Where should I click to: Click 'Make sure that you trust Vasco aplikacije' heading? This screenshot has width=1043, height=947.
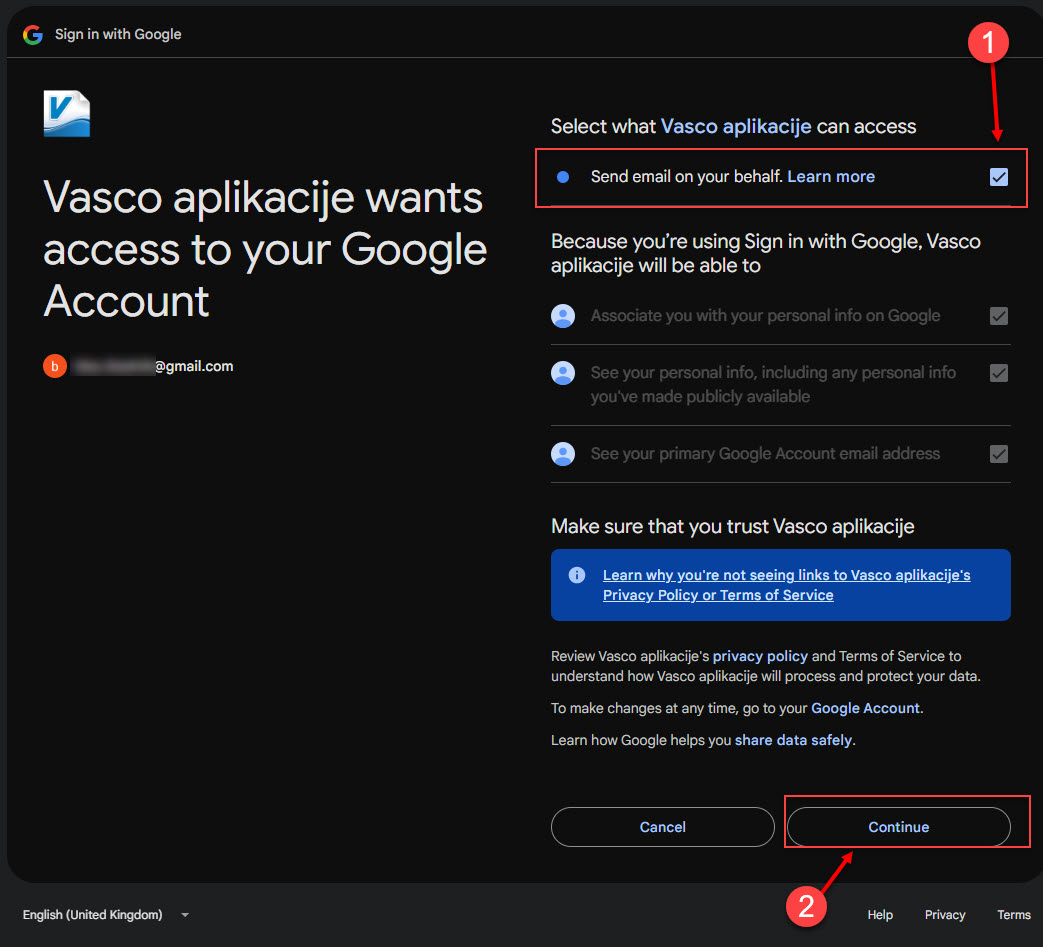[732, 527]
